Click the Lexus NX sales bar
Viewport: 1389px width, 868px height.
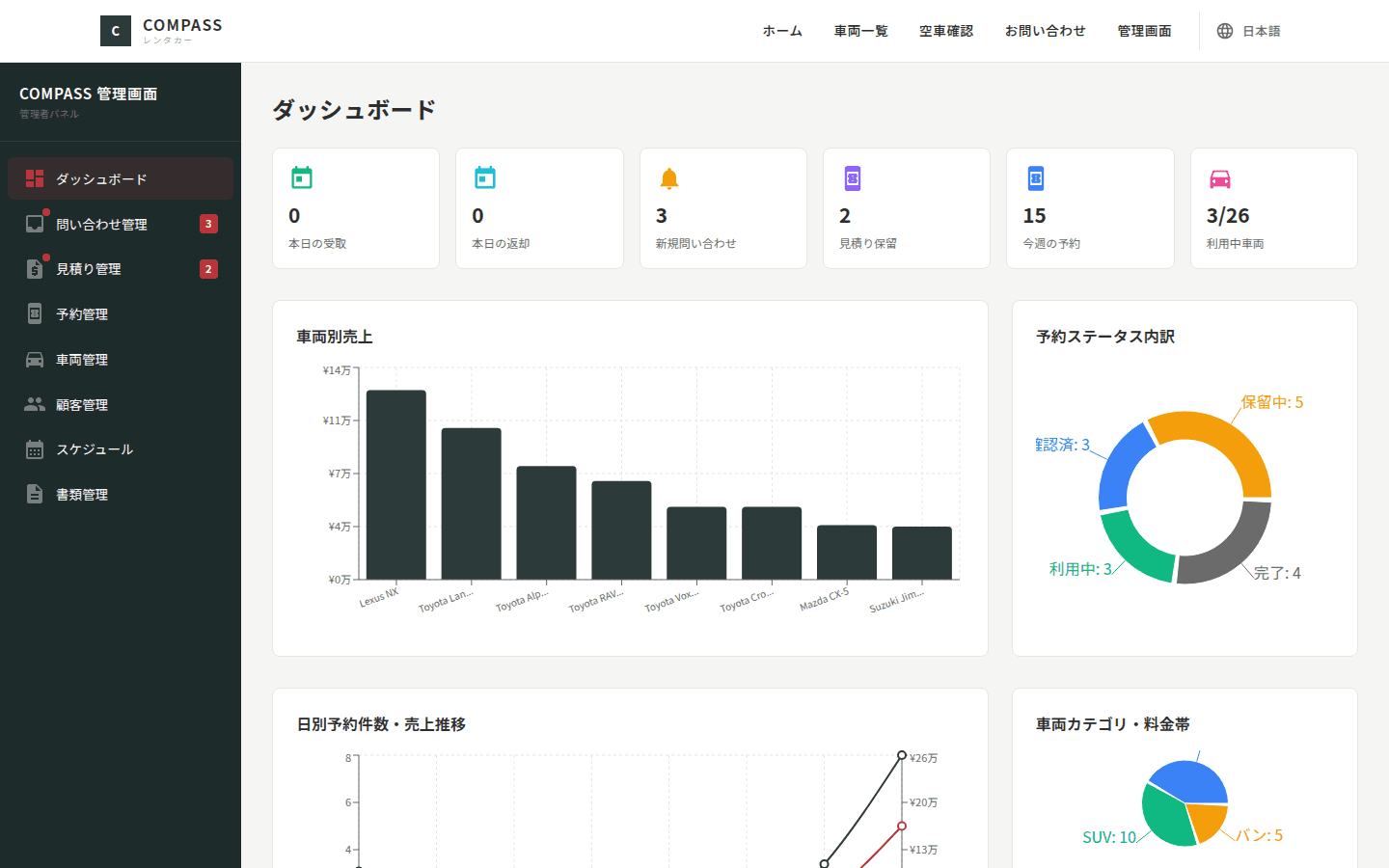tap(396, 485)
